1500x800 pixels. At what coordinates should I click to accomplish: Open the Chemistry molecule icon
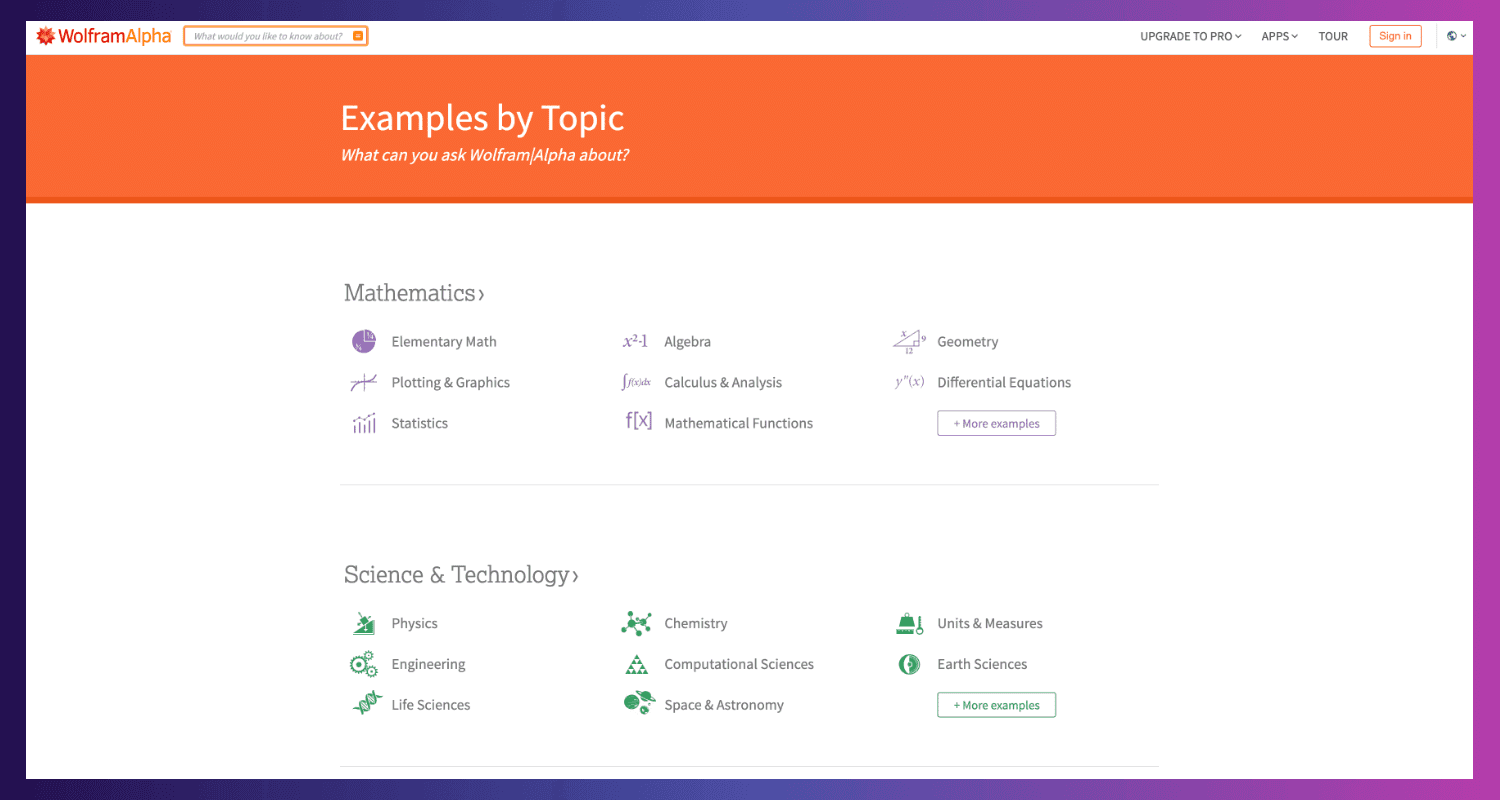pyautogui.click(x=636, y=624)
